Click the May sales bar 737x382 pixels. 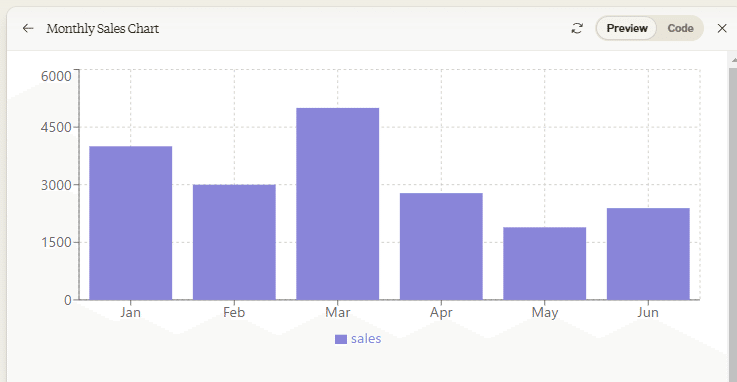tap(545, 263)
